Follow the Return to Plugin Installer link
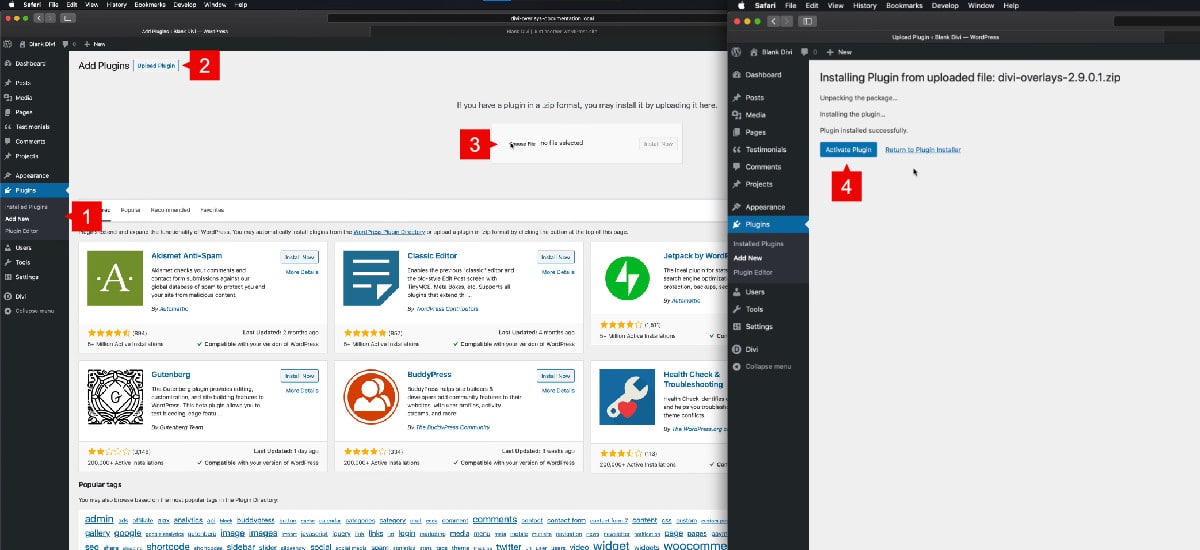The width and height of the screenshot is (1200, 550). pos(923,150)
